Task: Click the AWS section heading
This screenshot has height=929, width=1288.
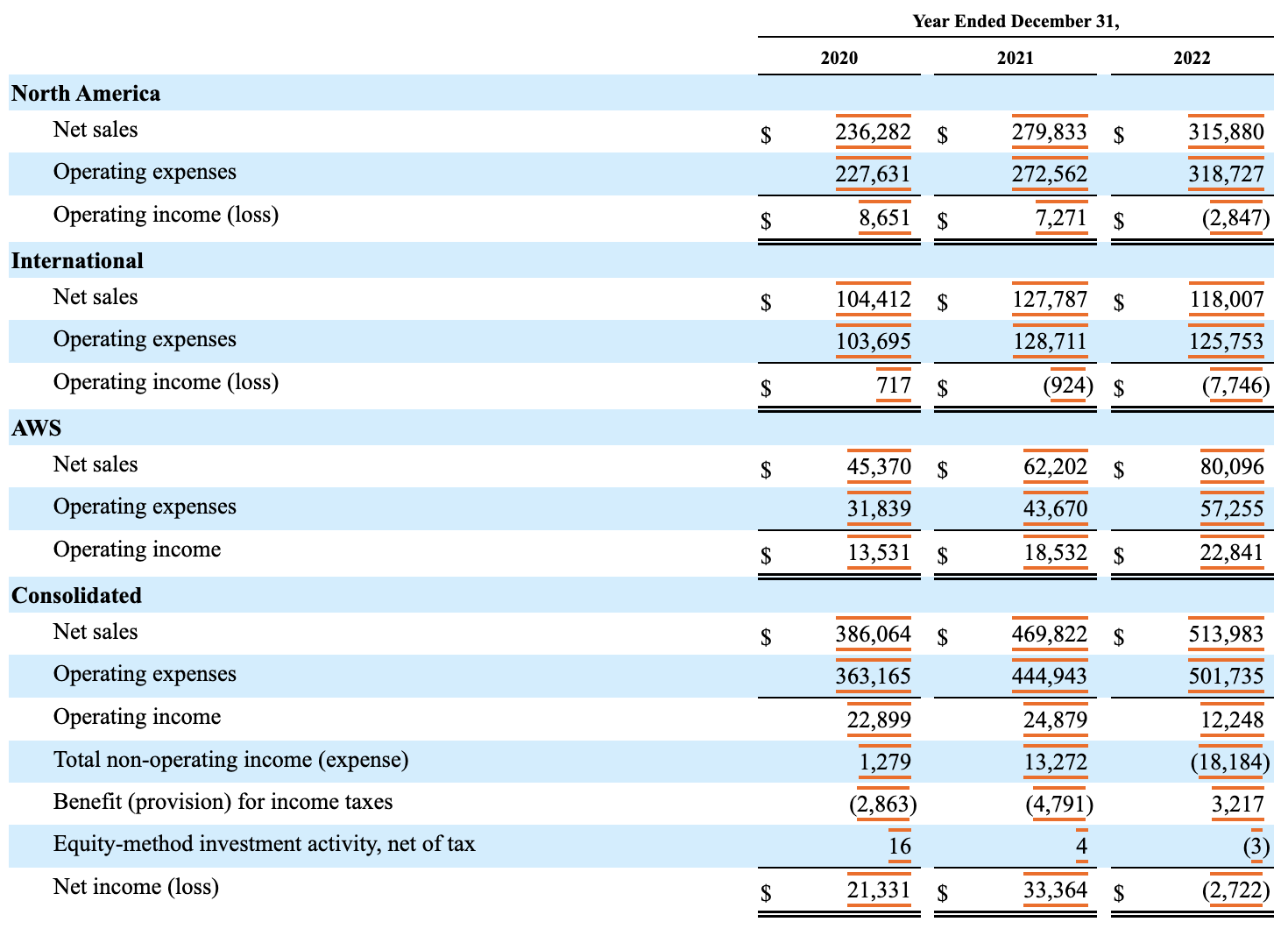Action: coord(36,429)
